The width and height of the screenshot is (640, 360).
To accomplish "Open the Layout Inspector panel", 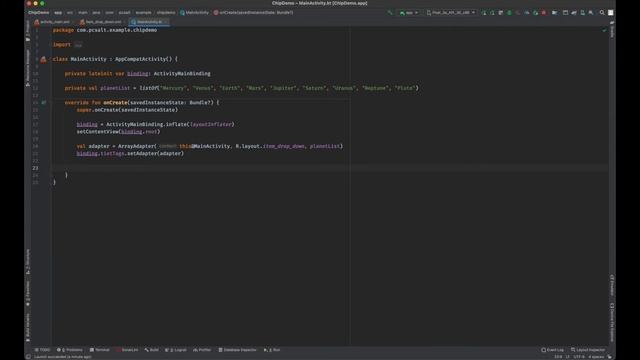I will [588, 350].
